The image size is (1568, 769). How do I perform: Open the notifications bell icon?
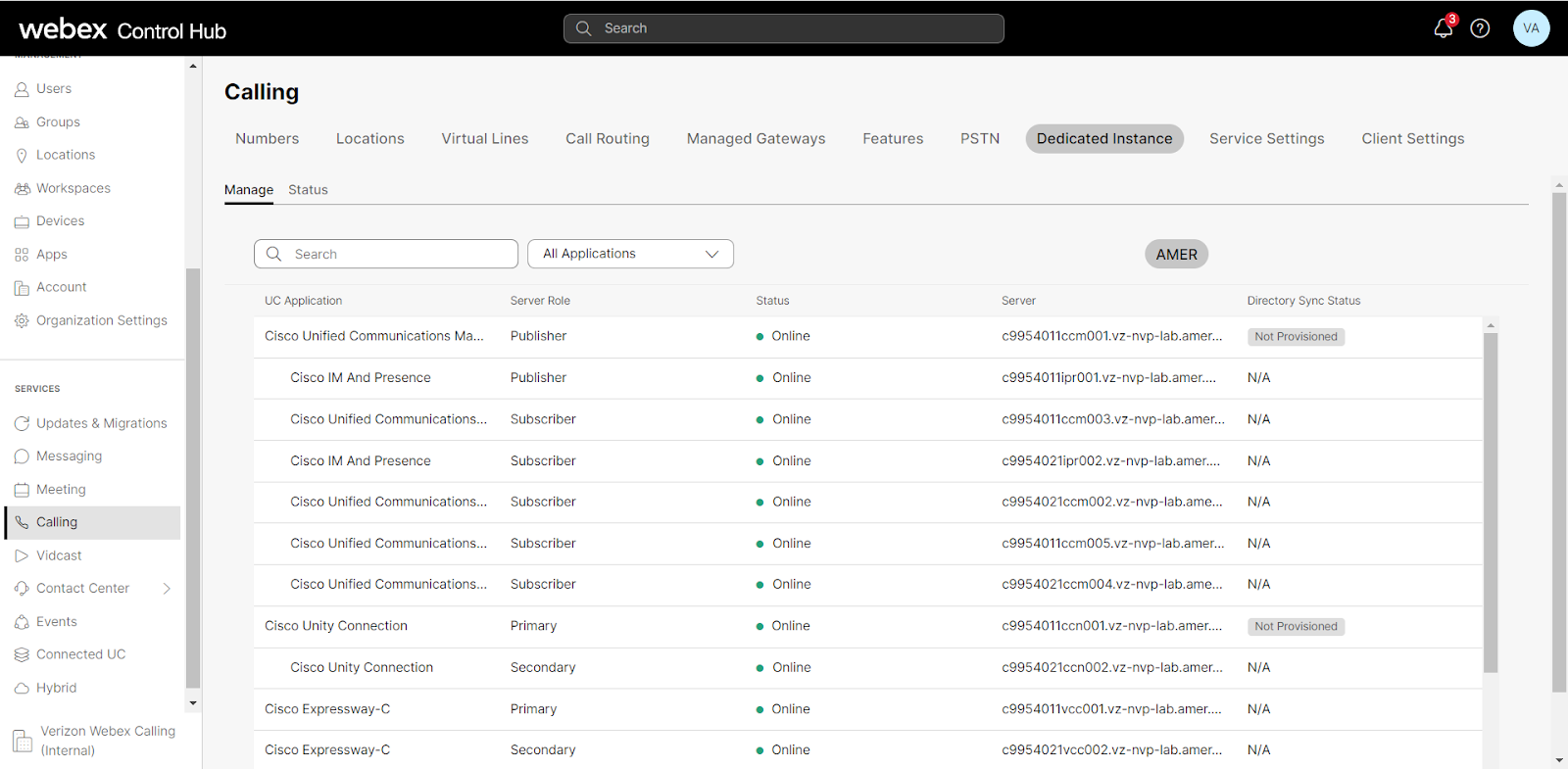(x=1443, y=28)
